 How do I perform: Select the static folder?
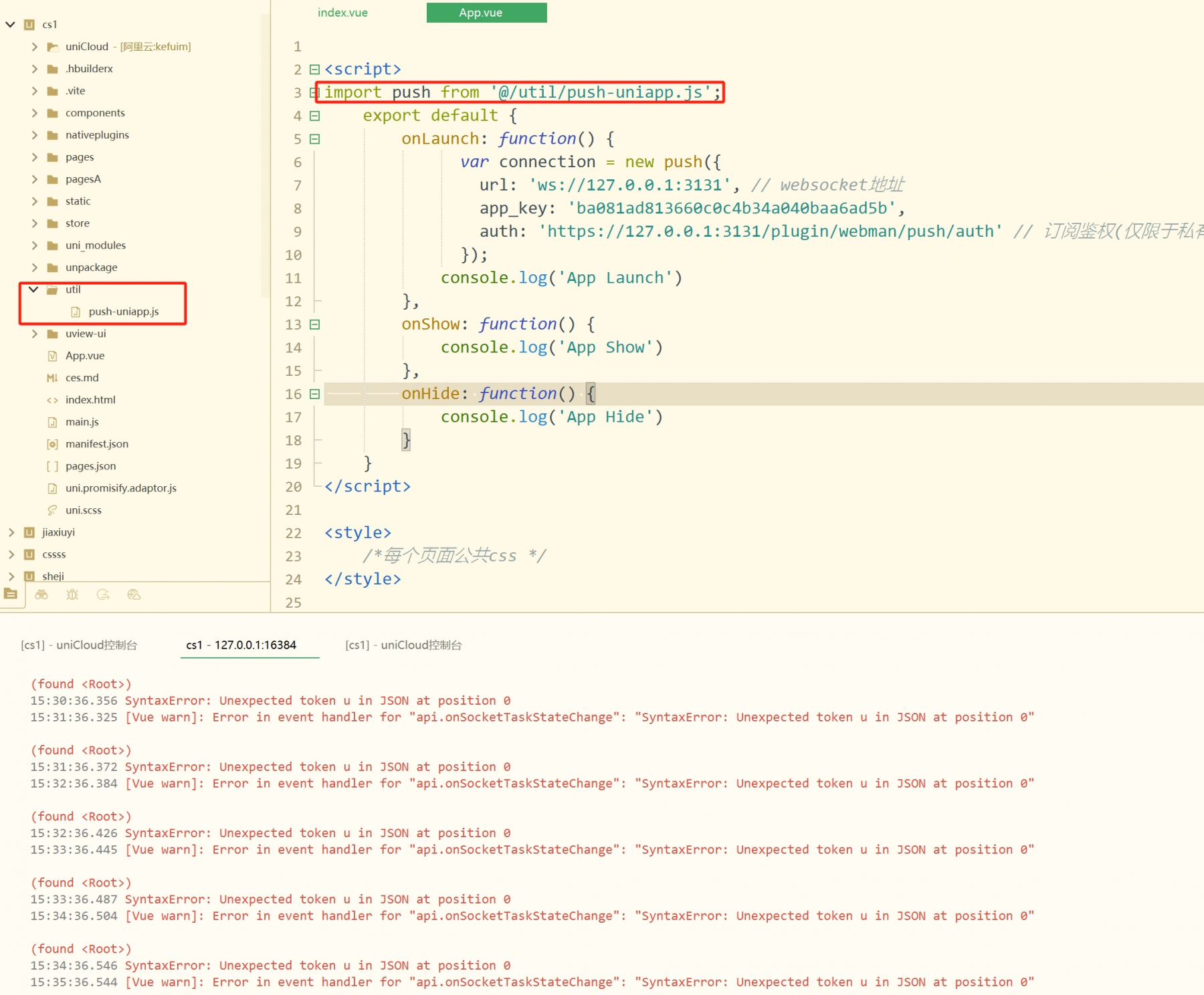tap(78, 201)
